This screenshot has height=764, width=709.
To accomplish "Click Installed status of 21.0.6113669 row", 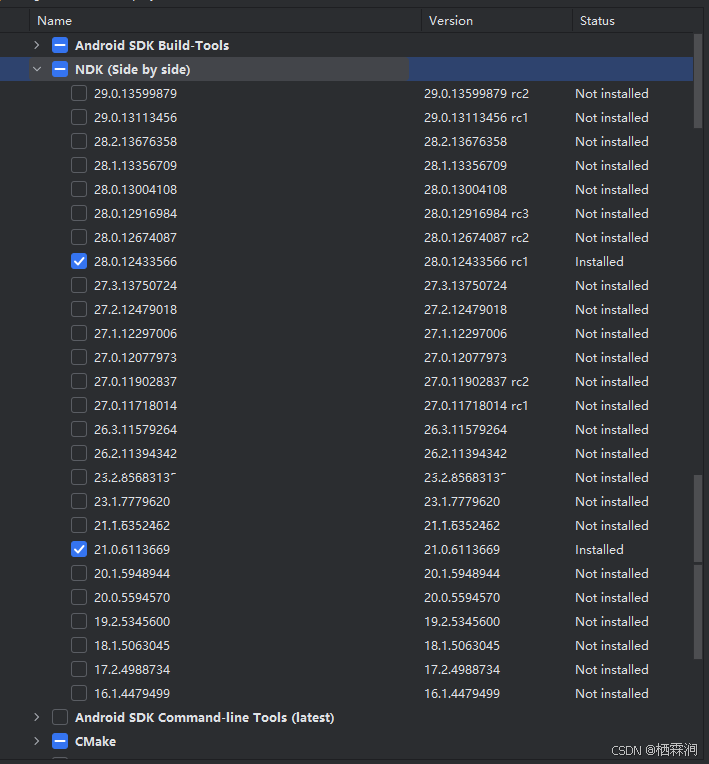I will [599, 549].
